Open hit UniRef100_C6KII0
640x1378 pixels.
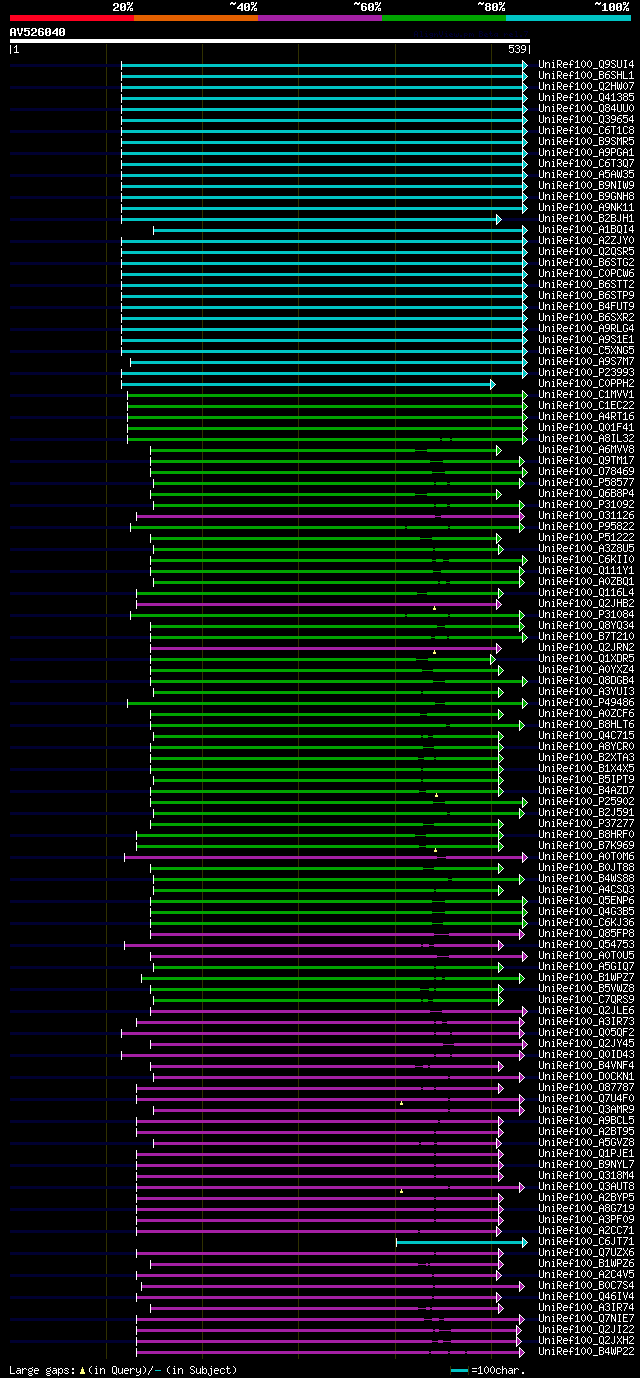(x=586, y=559)
